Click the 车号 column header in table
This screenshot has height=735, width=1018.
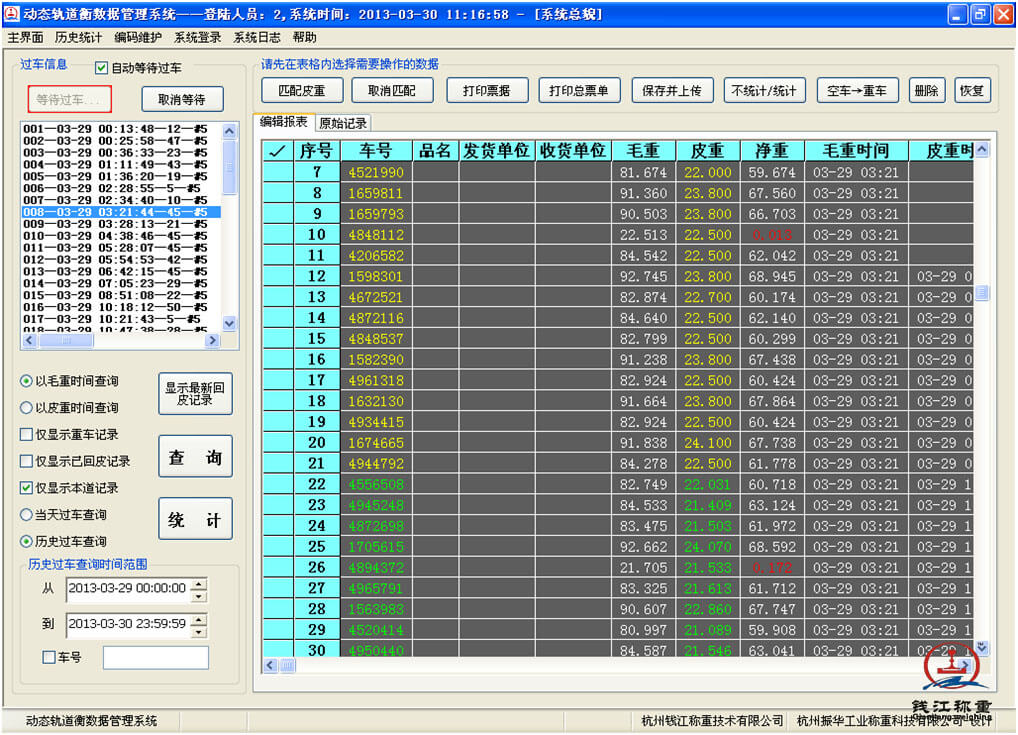coord(377,151)
